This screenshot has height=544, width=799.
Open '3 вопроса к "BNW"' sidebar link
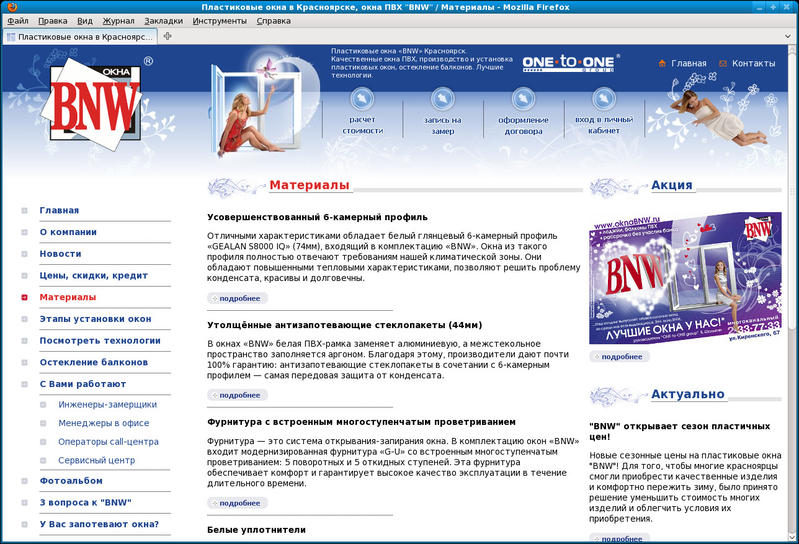[x=85, y=503]
